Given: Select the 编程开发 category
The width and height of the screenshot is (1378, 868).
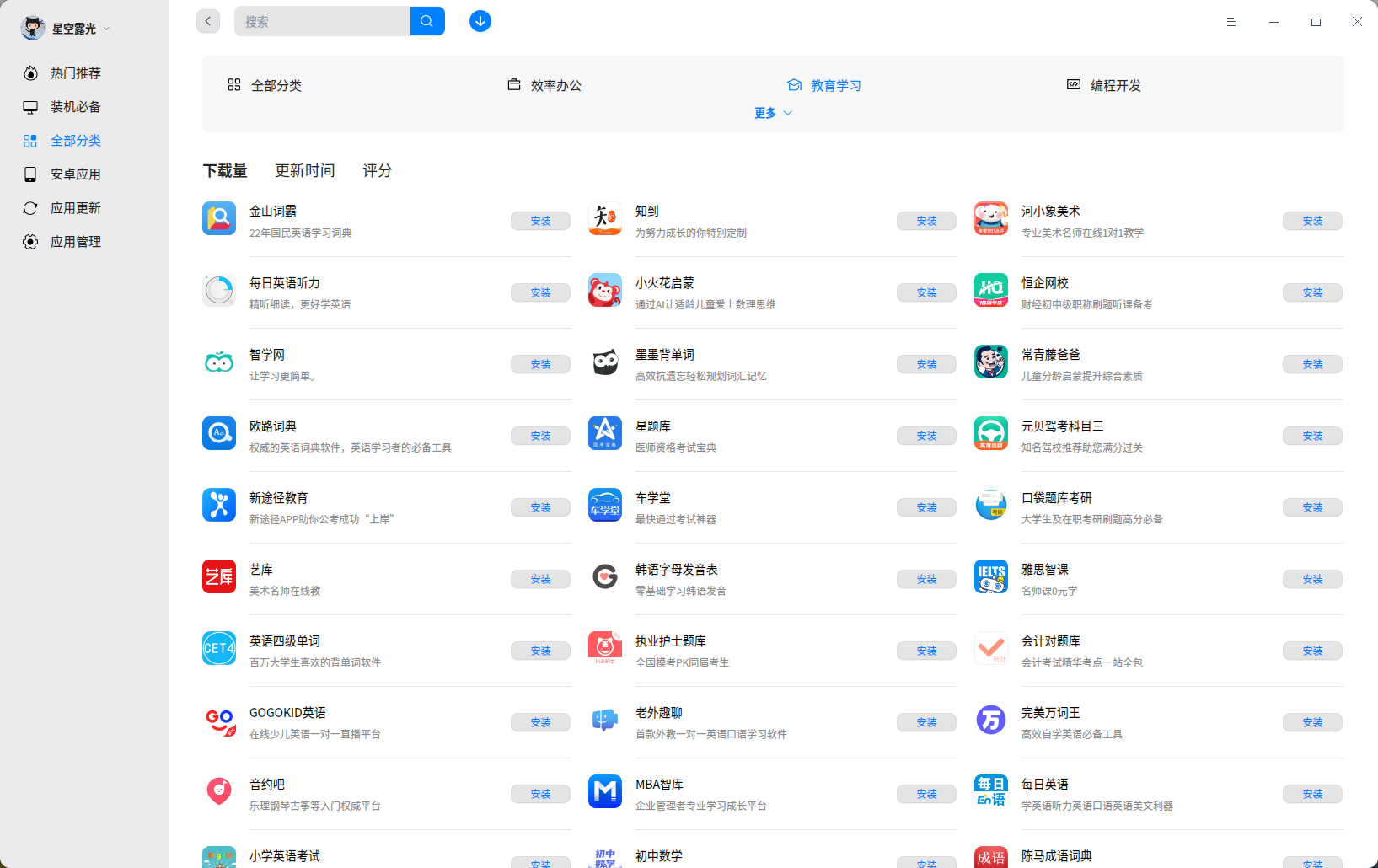Looking at the screenshot, I should [x=1104, y=85].
